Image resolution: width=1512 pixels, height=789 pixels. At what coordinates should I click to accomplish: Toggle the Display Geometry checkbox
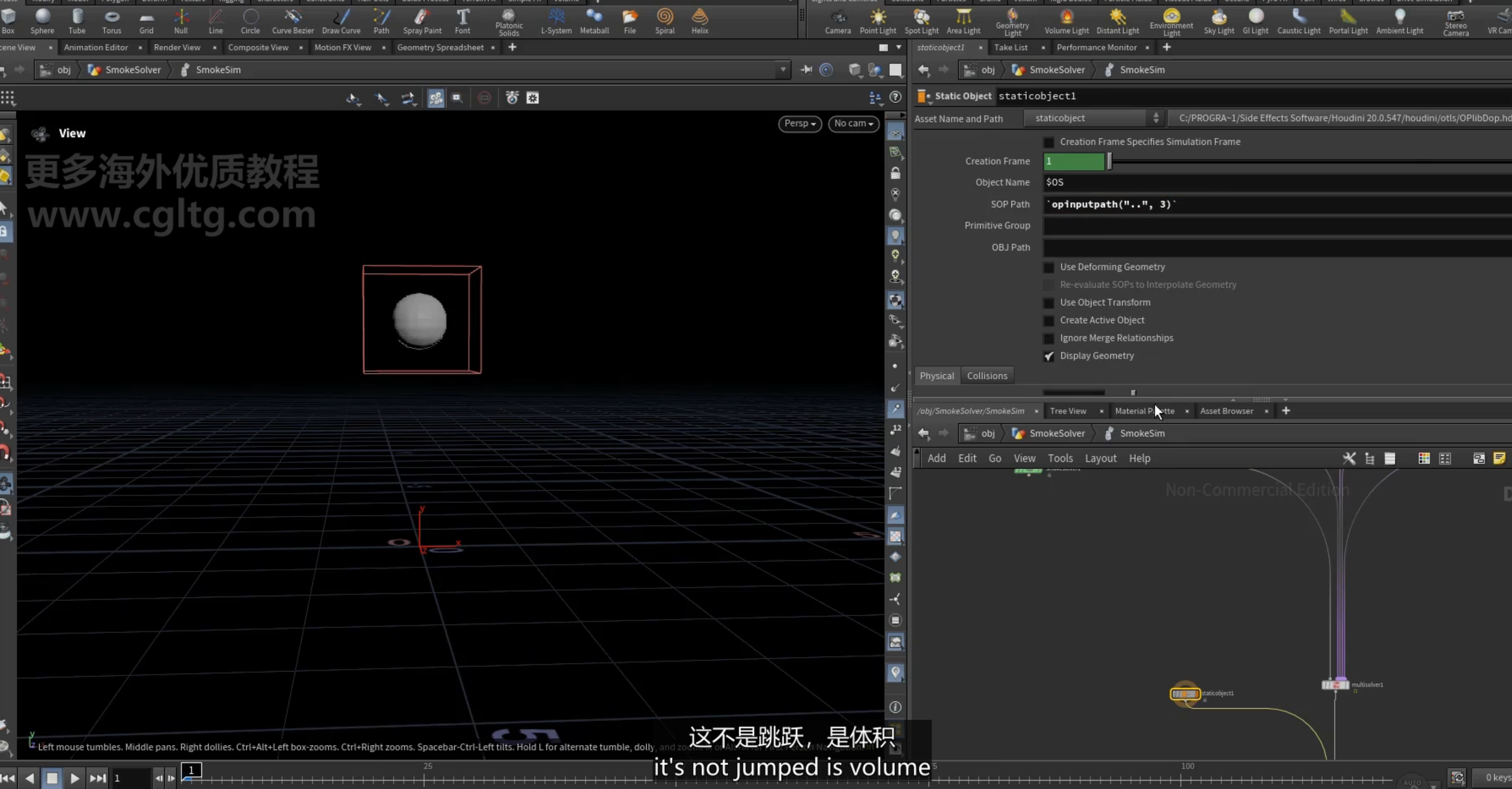click(1048, 356)
